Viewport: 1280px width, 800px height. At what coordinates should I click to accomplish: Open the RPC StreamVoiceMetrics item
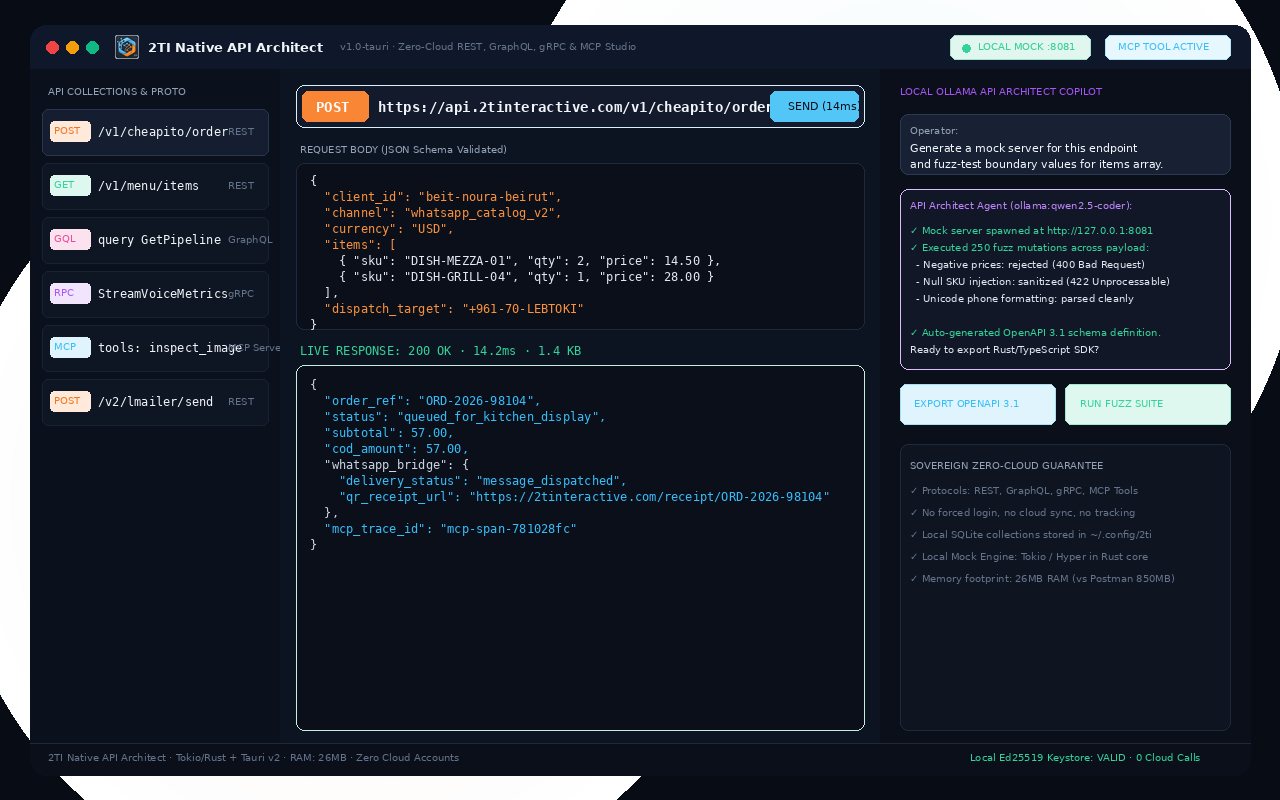point(155,294)
